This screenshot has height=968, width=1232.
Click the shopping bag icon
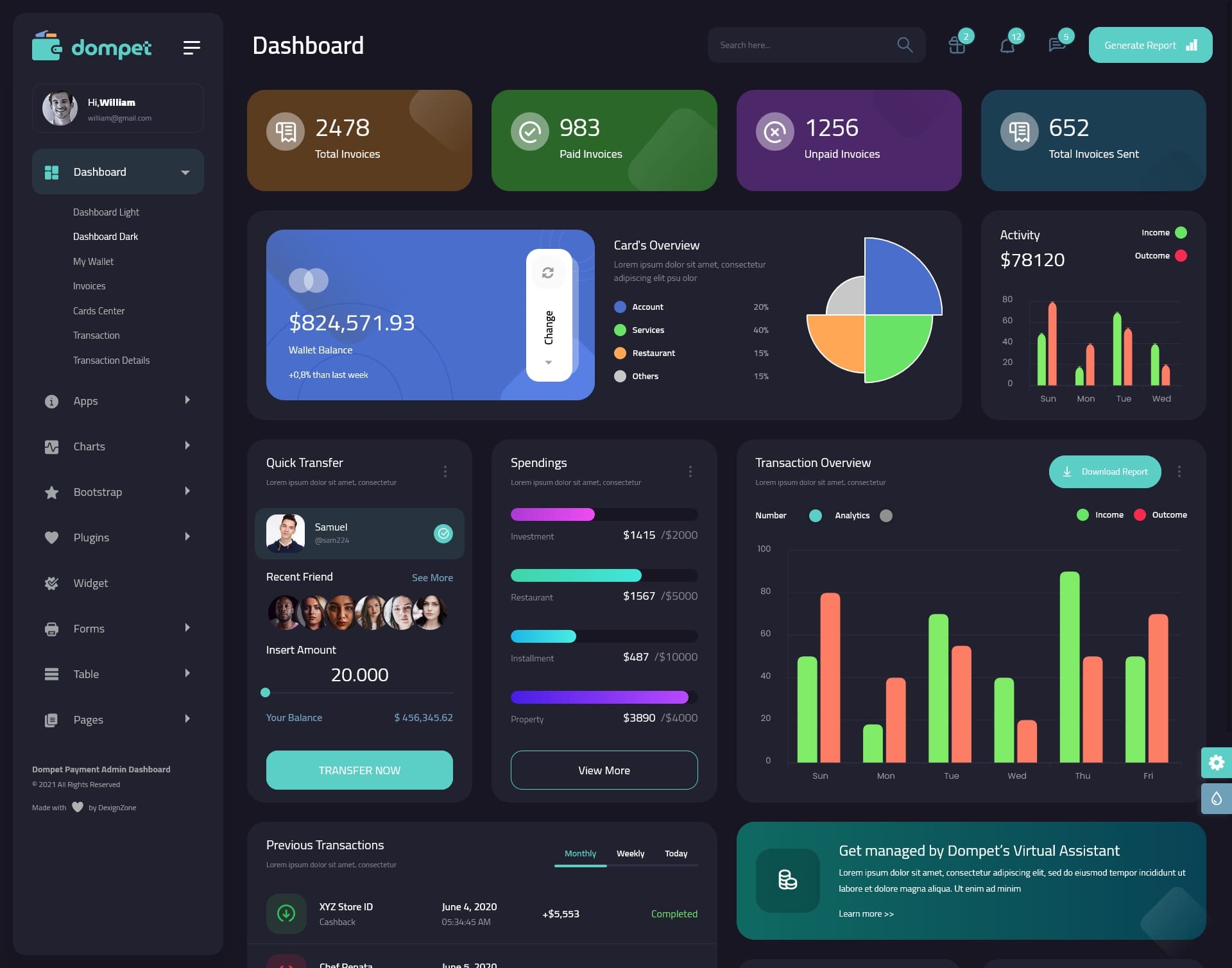(x=956, y=45)
